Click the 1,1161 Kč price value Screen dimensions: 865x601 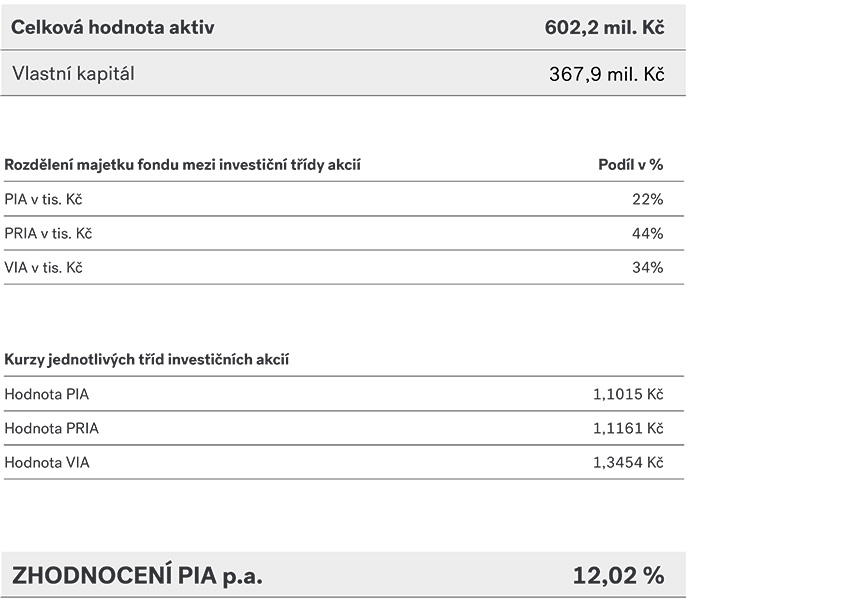point(628,428)
